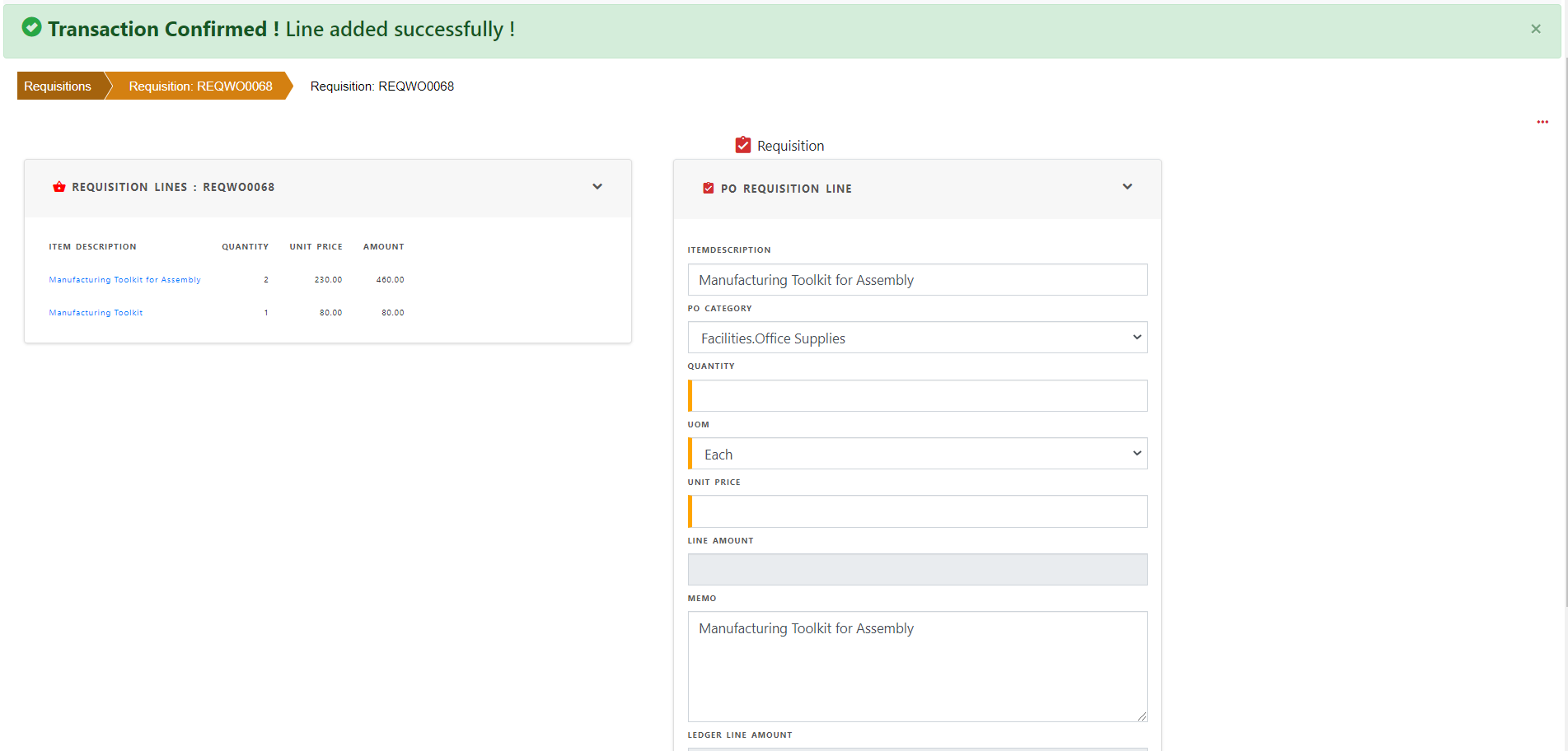Viewport: 1568px width, 751px height.
Task: Go to orange Requisition: REQWO0068 breadcrumb
Action: pyautogui.click(x=200, y=86)
